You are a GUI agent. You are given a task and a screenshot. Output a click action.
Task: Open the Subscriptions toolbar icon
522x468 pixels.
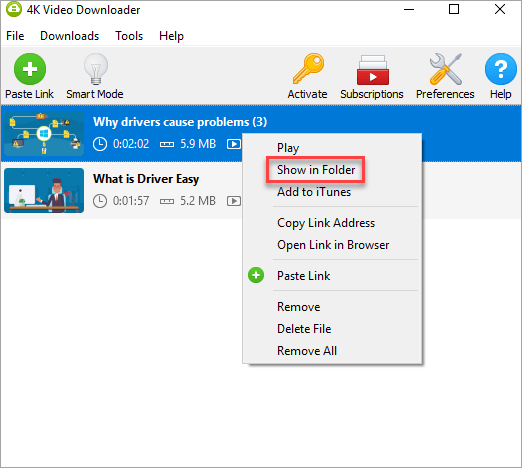373,70
